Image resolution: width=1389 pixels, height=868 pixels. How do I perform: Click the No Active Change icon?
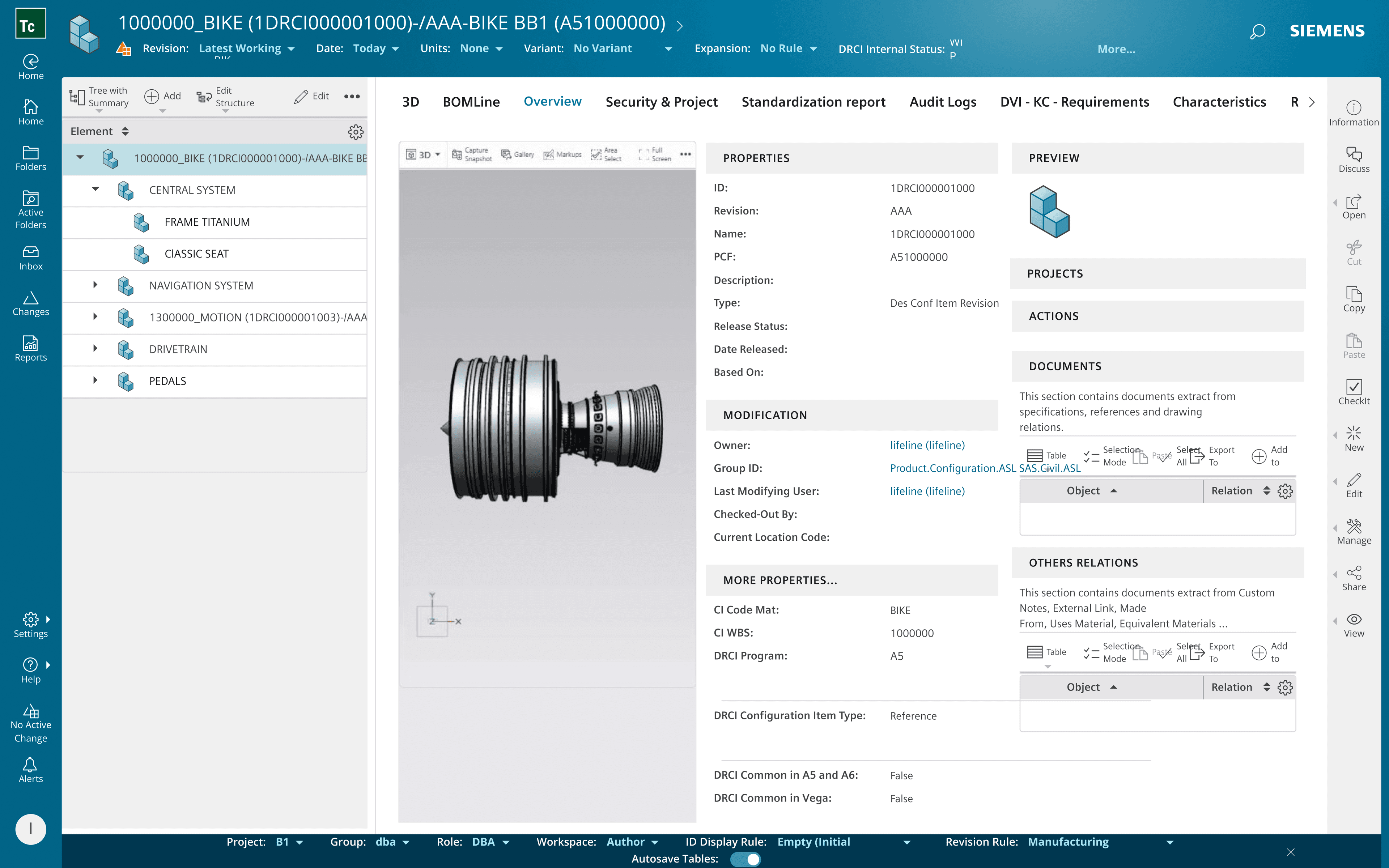point(30,723)
